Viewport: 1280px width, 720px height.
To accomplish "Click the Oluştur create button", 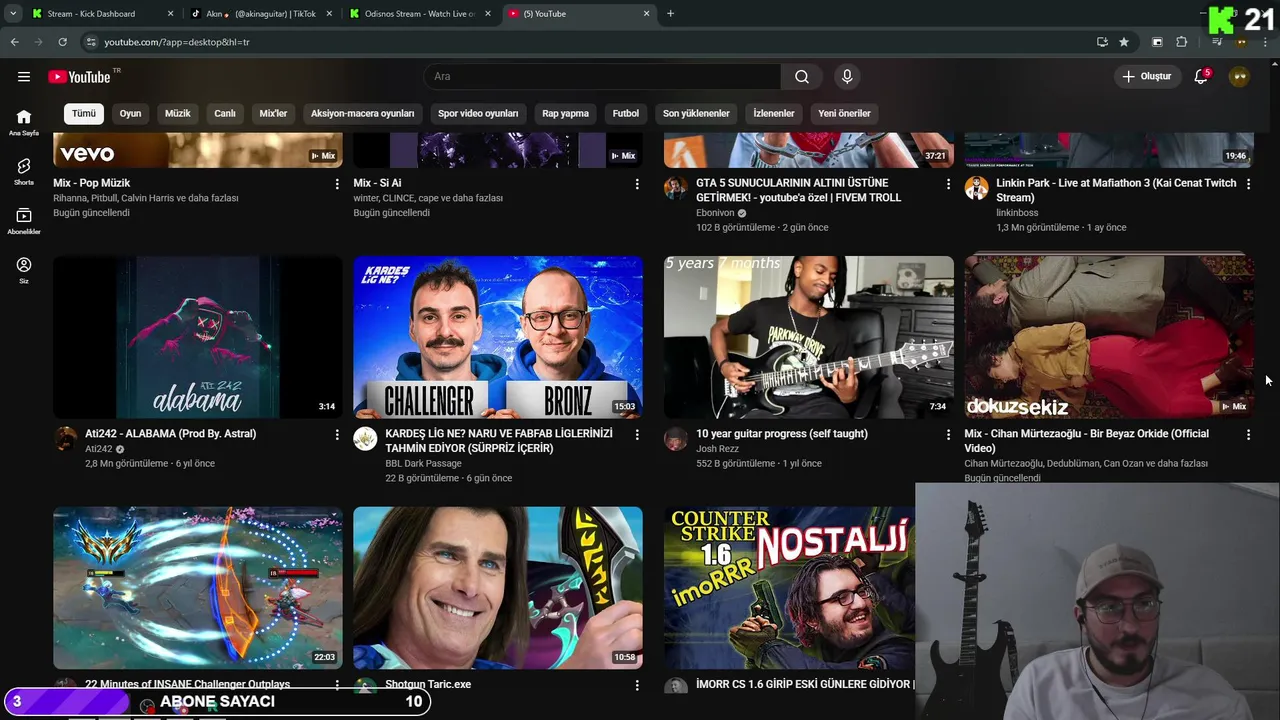I will [1147, 77].
